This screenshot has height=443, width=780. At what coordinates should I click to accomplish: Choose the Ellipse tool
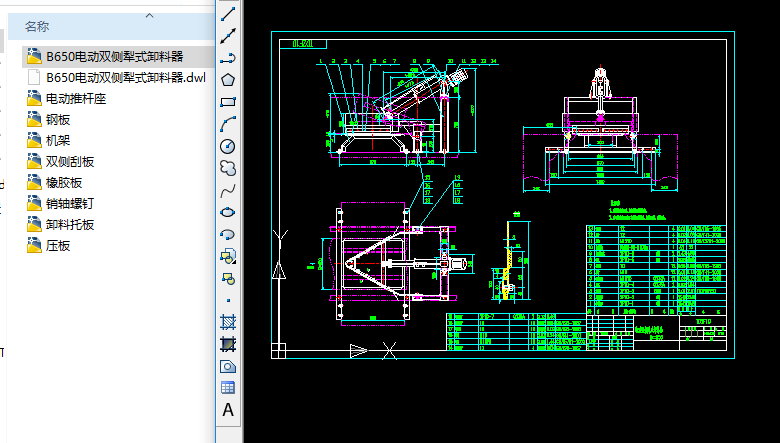[x=228, y=211]
